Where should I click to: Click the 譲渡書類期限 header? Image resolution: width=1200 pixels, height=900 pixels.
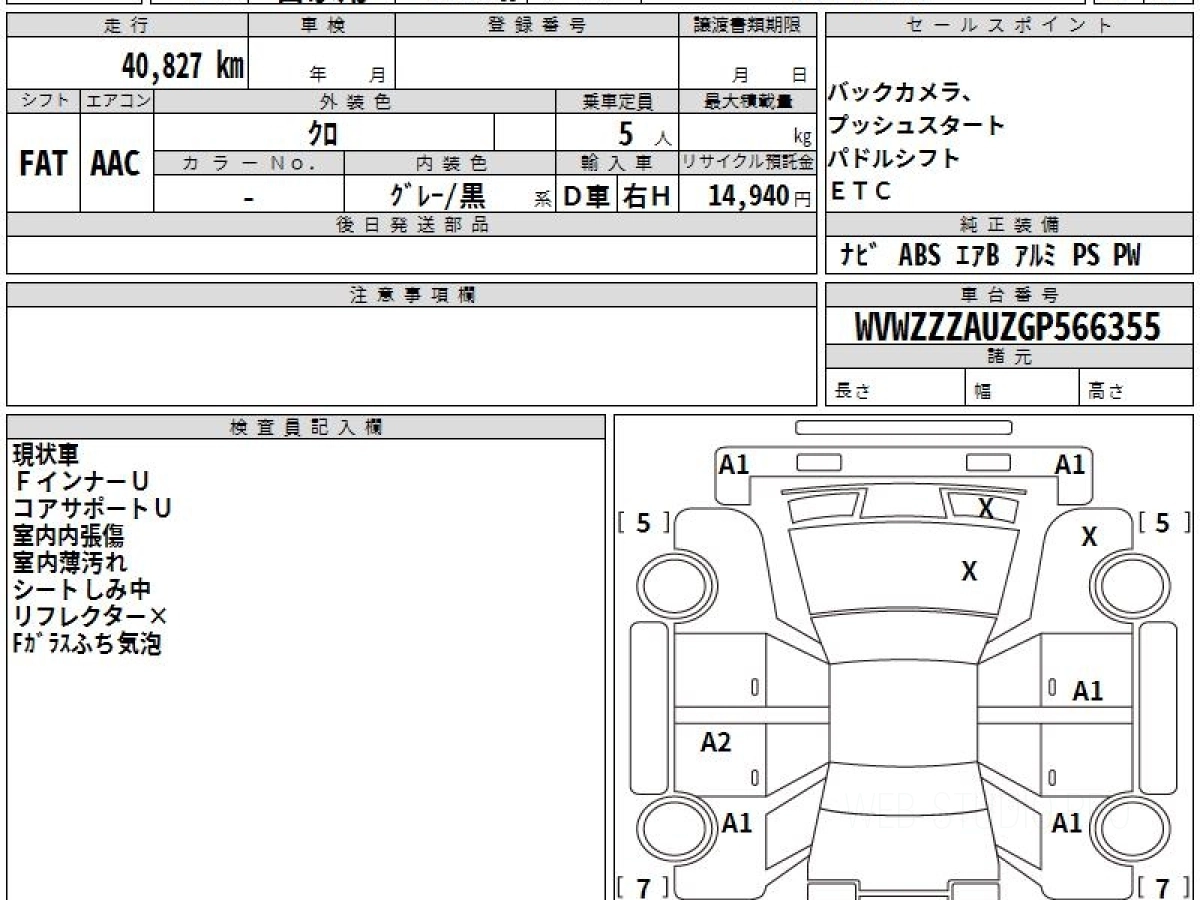point(748,26)
